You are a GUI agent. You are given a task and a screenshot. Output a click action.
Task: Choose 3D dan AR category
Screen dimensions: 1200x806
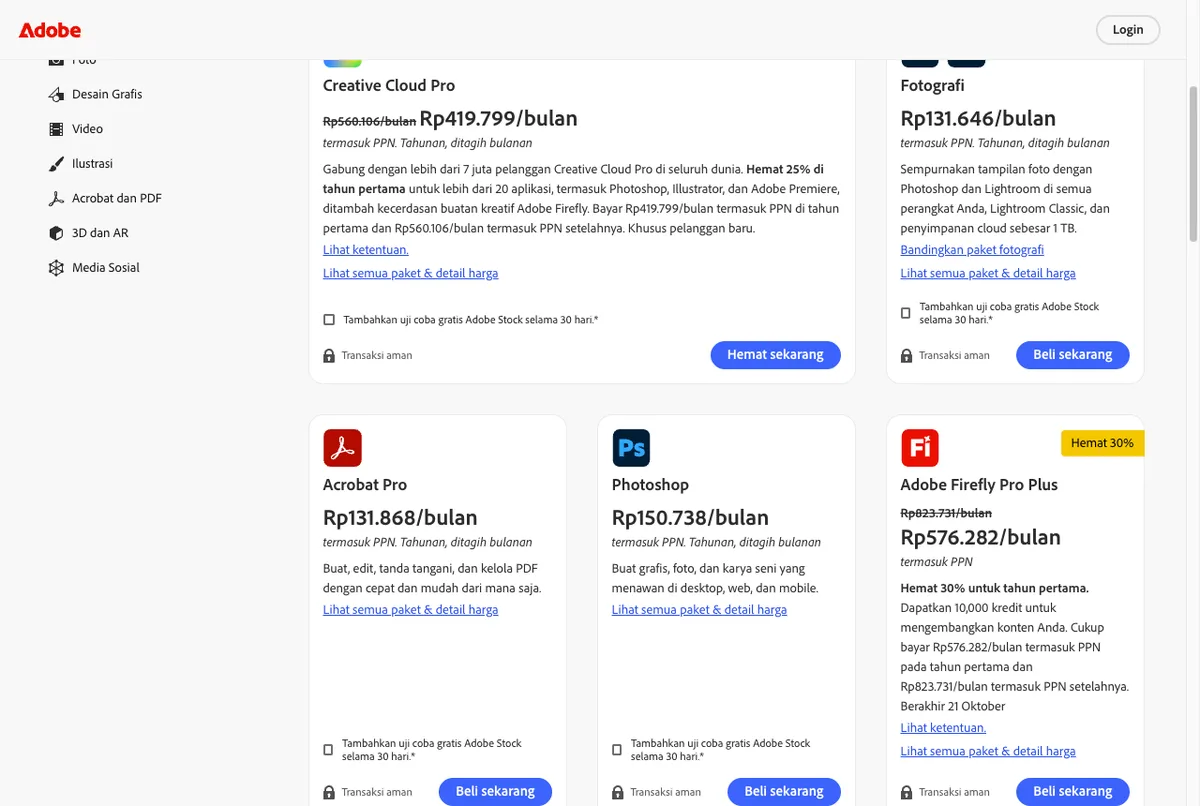[x=100, y=233]
